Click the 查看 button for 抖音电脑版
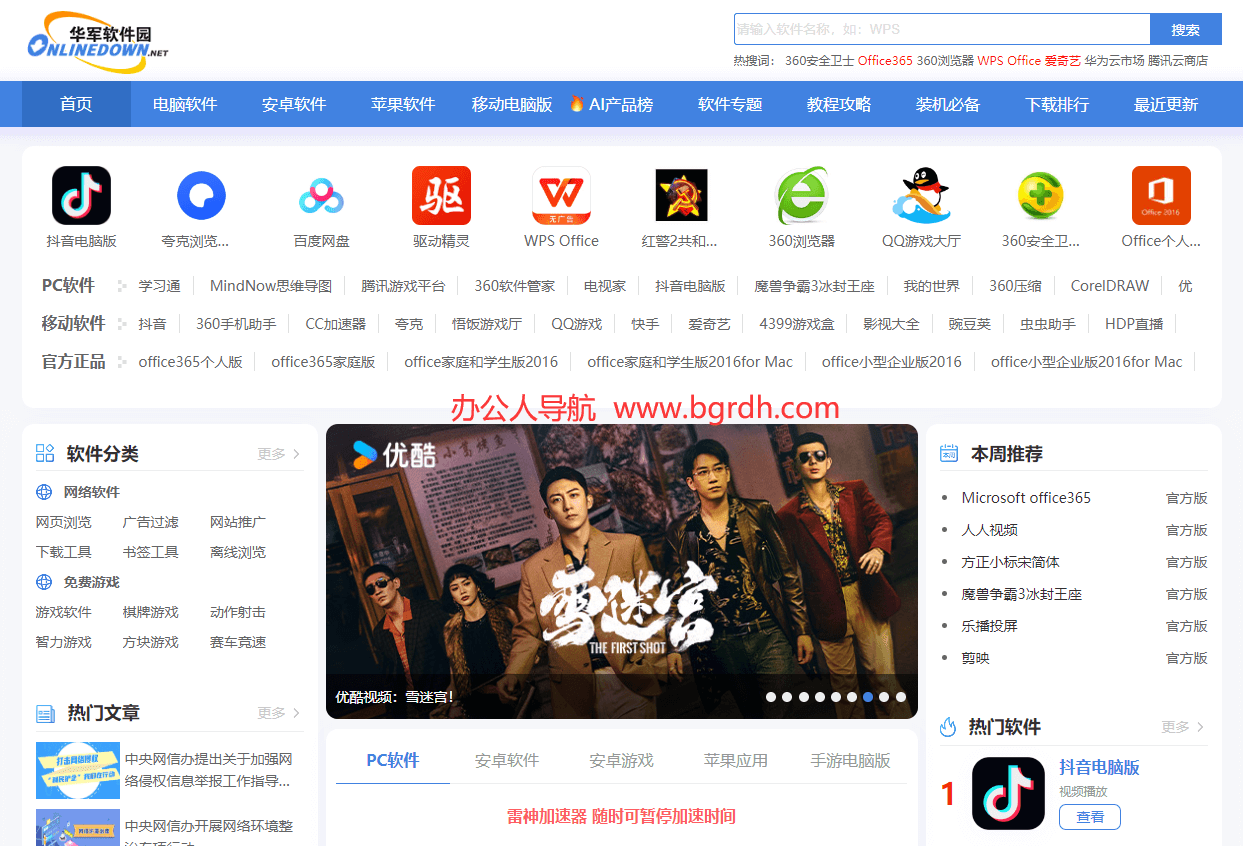1243x846 pixels. pos(1090,817)
